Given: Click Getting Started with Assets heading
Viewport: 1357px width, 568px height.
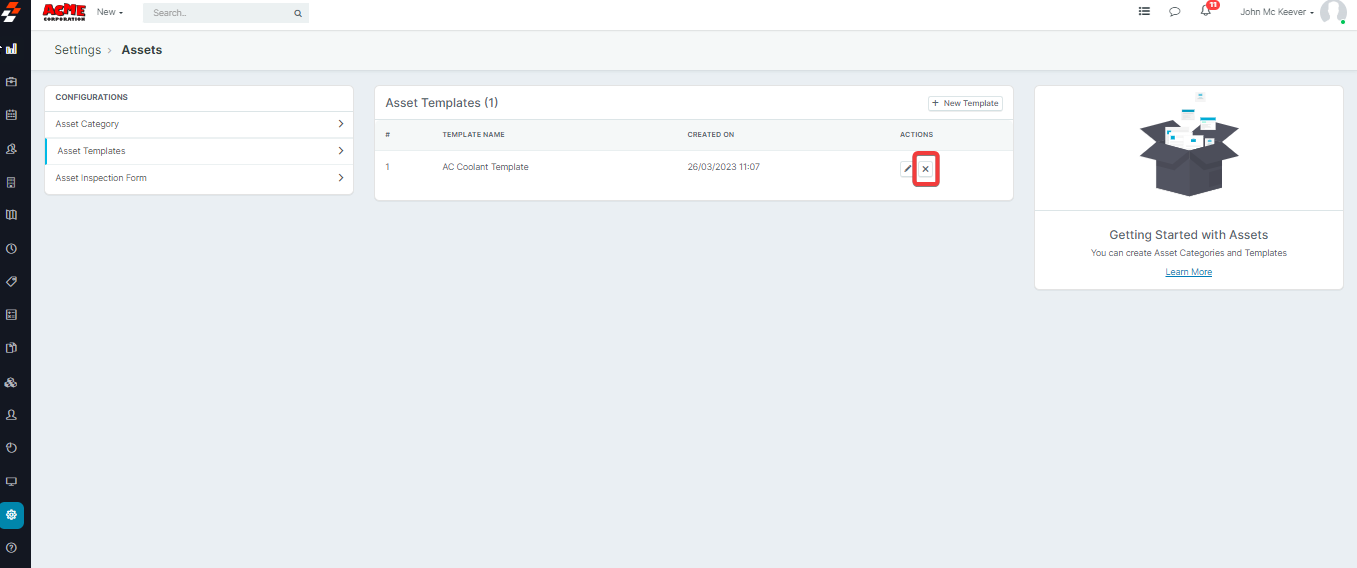Looking at the screenshot, I should (1188, 235).
